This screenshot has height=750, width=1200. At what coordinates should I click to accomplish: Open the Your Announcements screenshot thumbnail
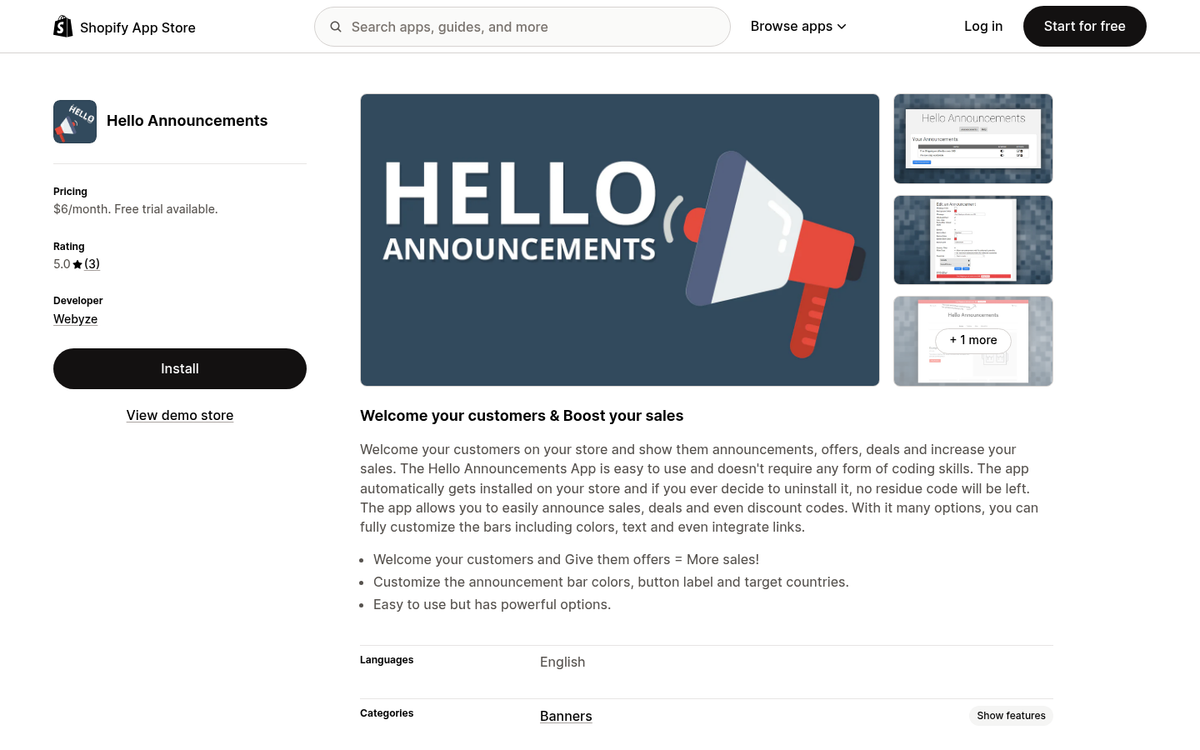pos(972,138)
